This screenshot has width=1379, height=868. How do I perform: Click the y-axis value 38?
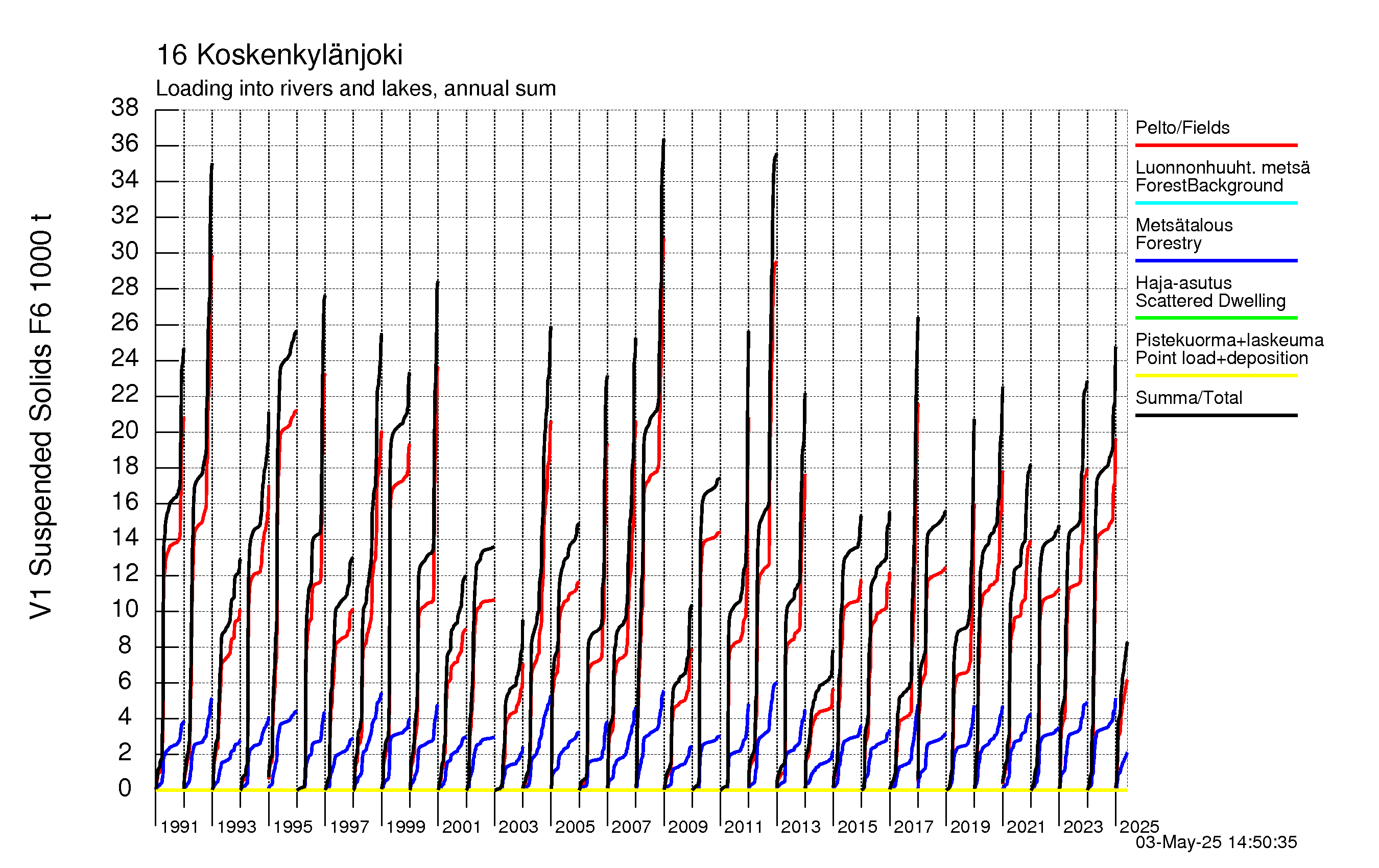click(x=125, y=108)
